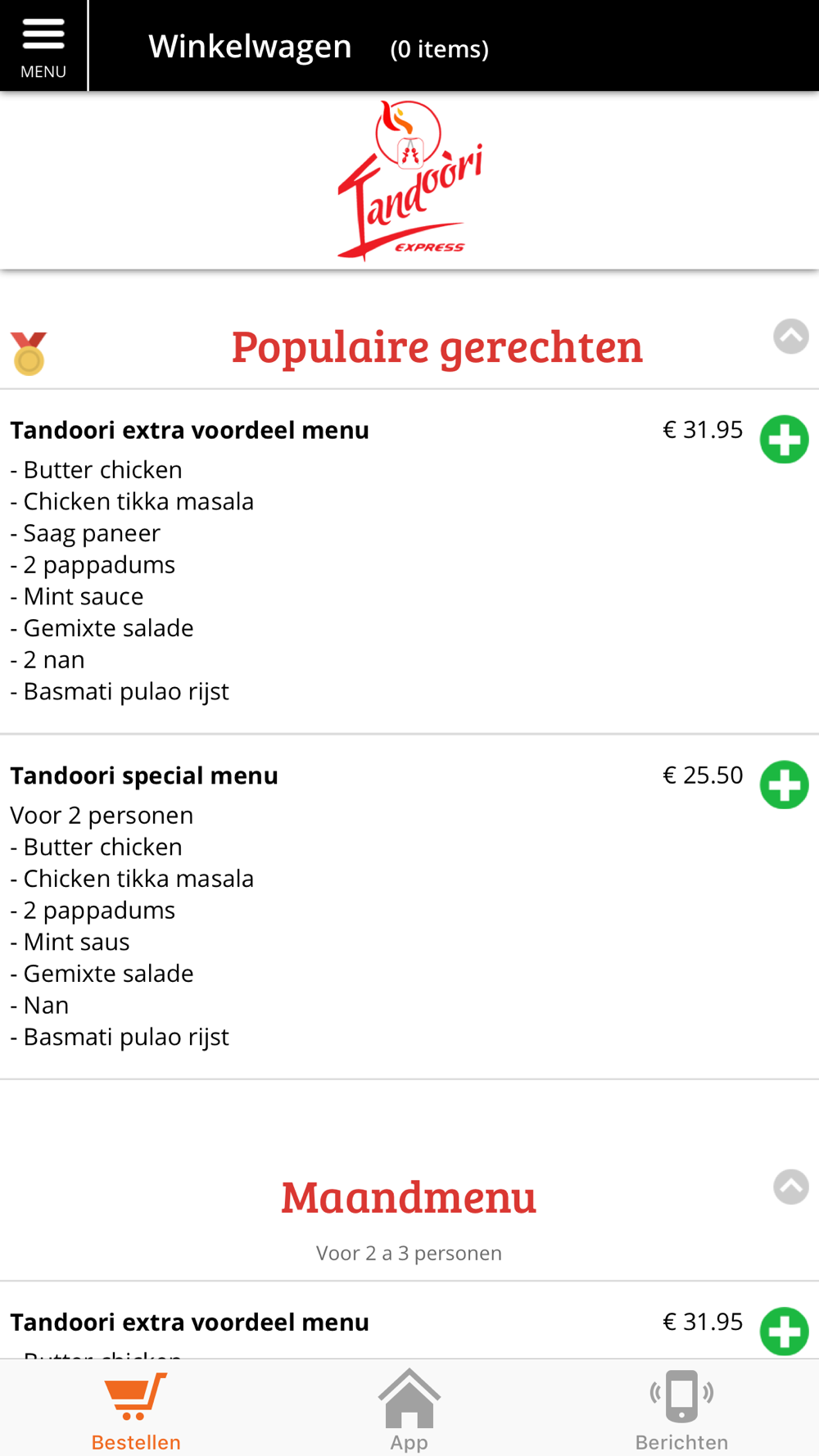The image size is (819, 1456).
Task: Select the € 25.50 price
Action: tap(703, 775)
